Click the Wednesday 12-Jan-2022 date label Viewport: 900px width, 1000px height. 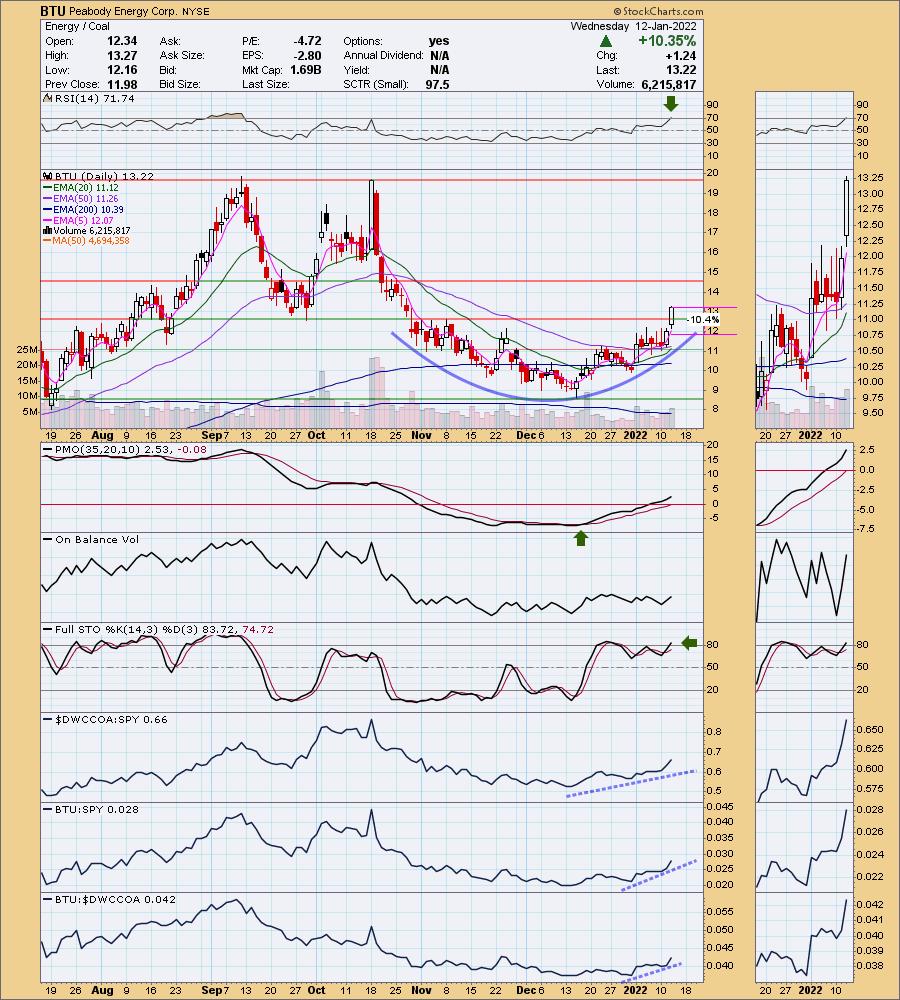[633, 26]
